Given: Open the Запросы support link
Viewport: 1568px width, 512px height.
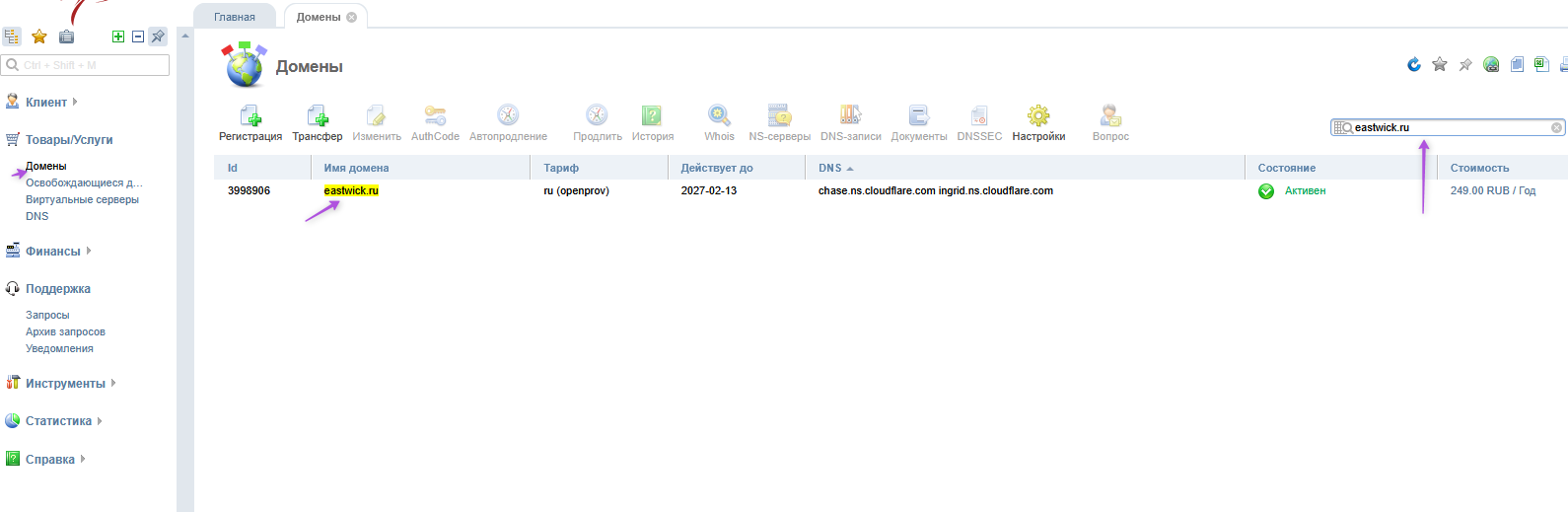Looking at the screenshot, I should (47, 315).
